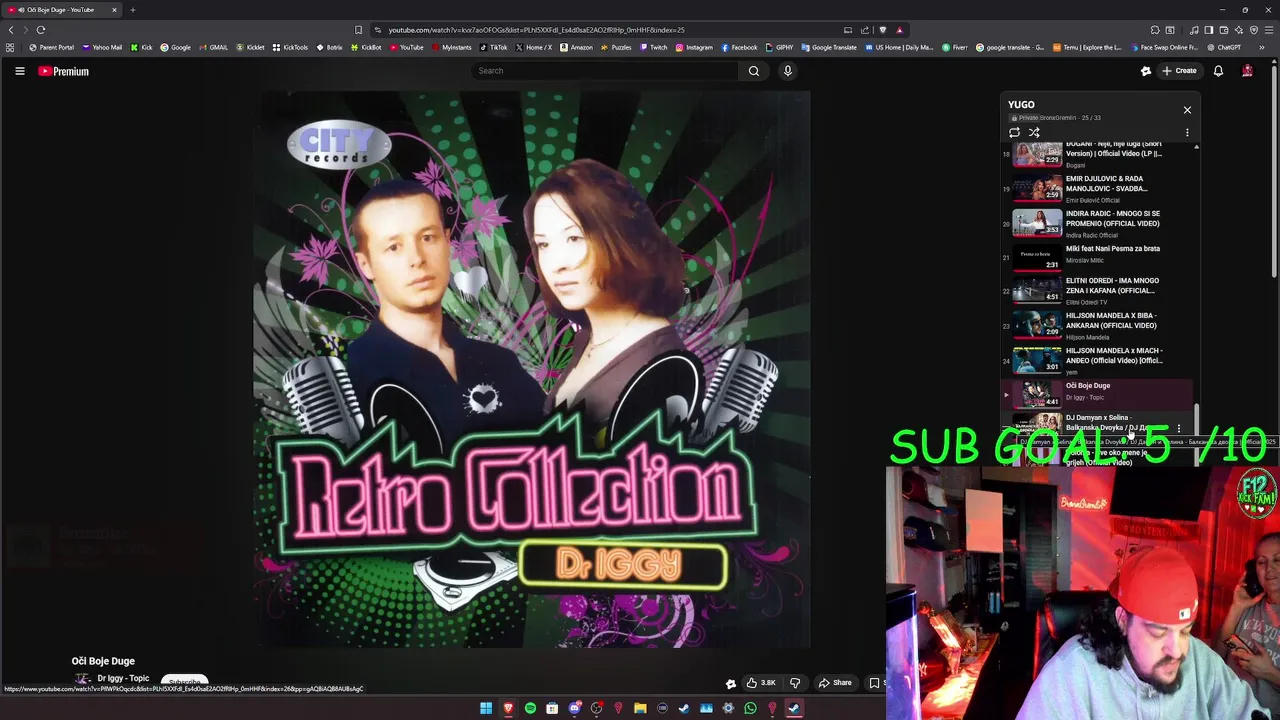Open Brave browser in taskbar
This screenshot has width=1280, height=720.
(x=508, y=708)
